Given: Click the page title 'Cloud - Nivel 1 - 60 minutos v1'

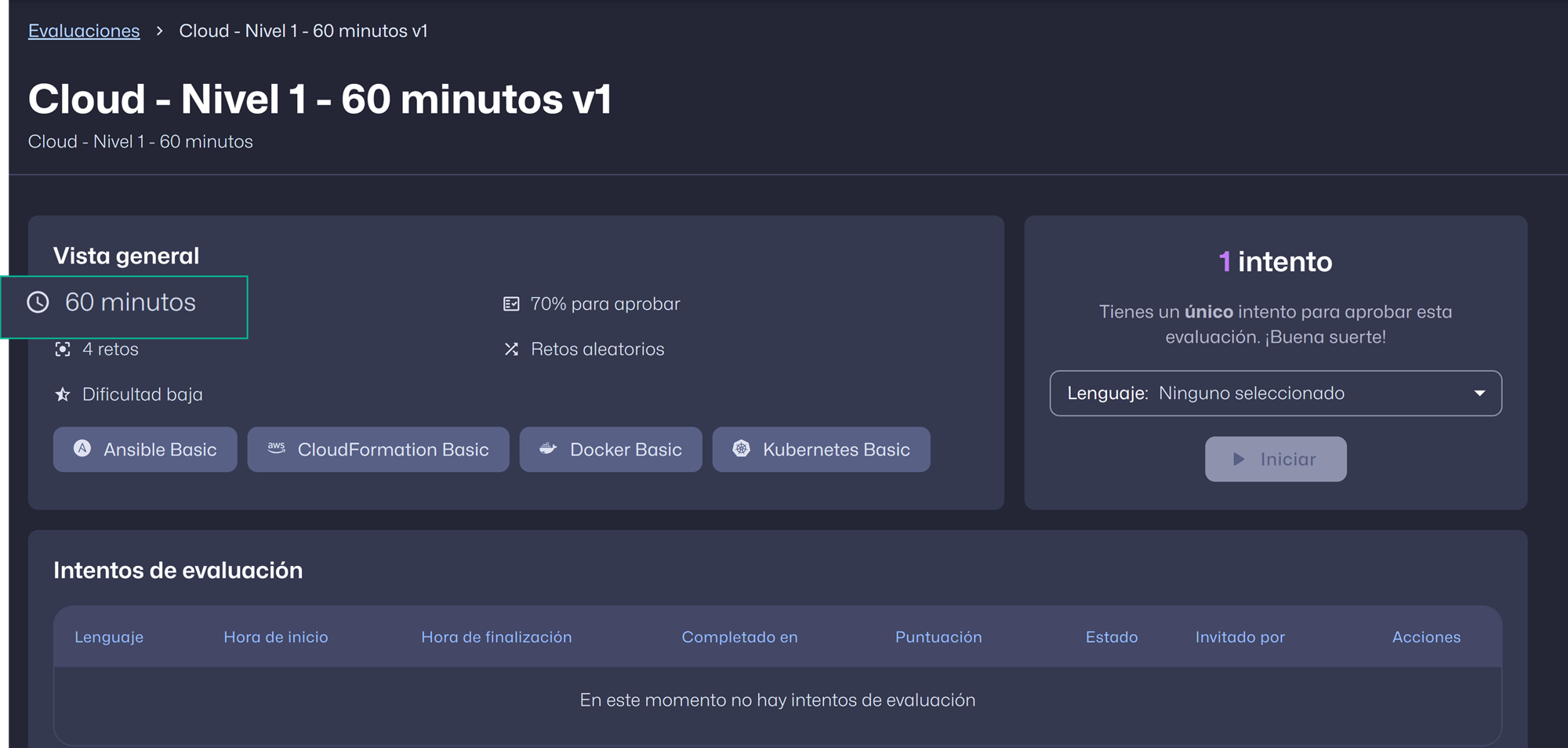Looking at the screenshot, I should pos(320,99).
